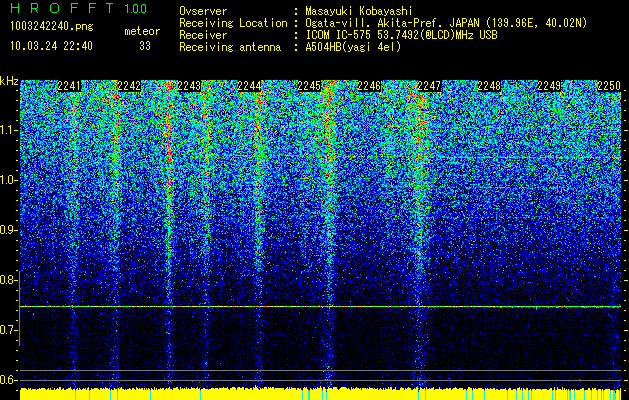The height and width of the screenshot is (400, 629).
Task: Click the 2248 time marker
Action: coord(489,86)
